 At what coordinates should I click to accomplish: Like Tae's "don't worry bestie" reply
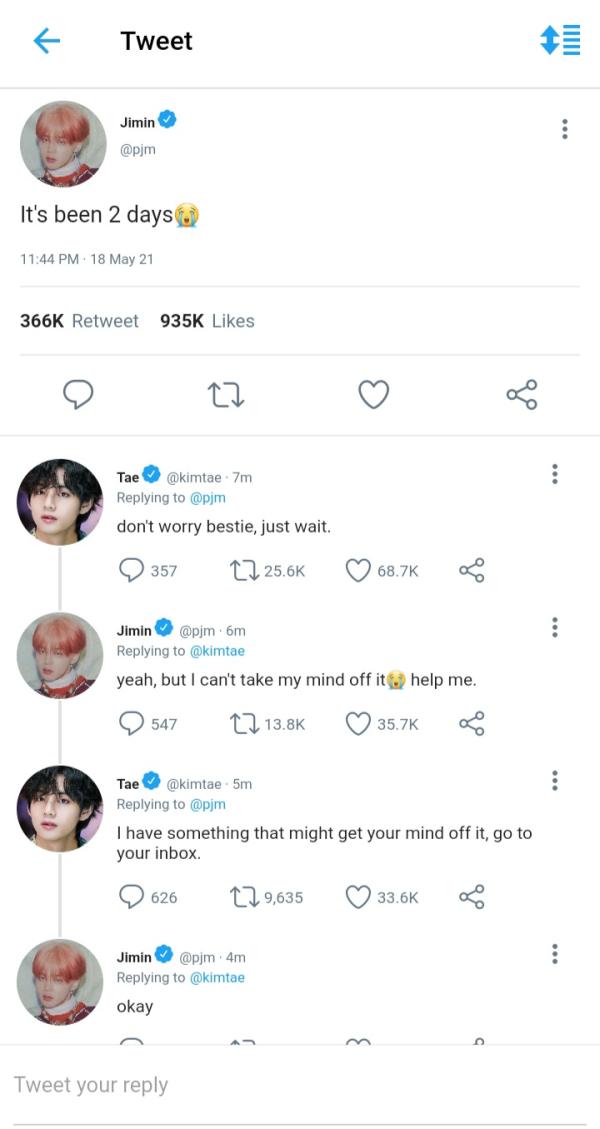click(358, 570)
